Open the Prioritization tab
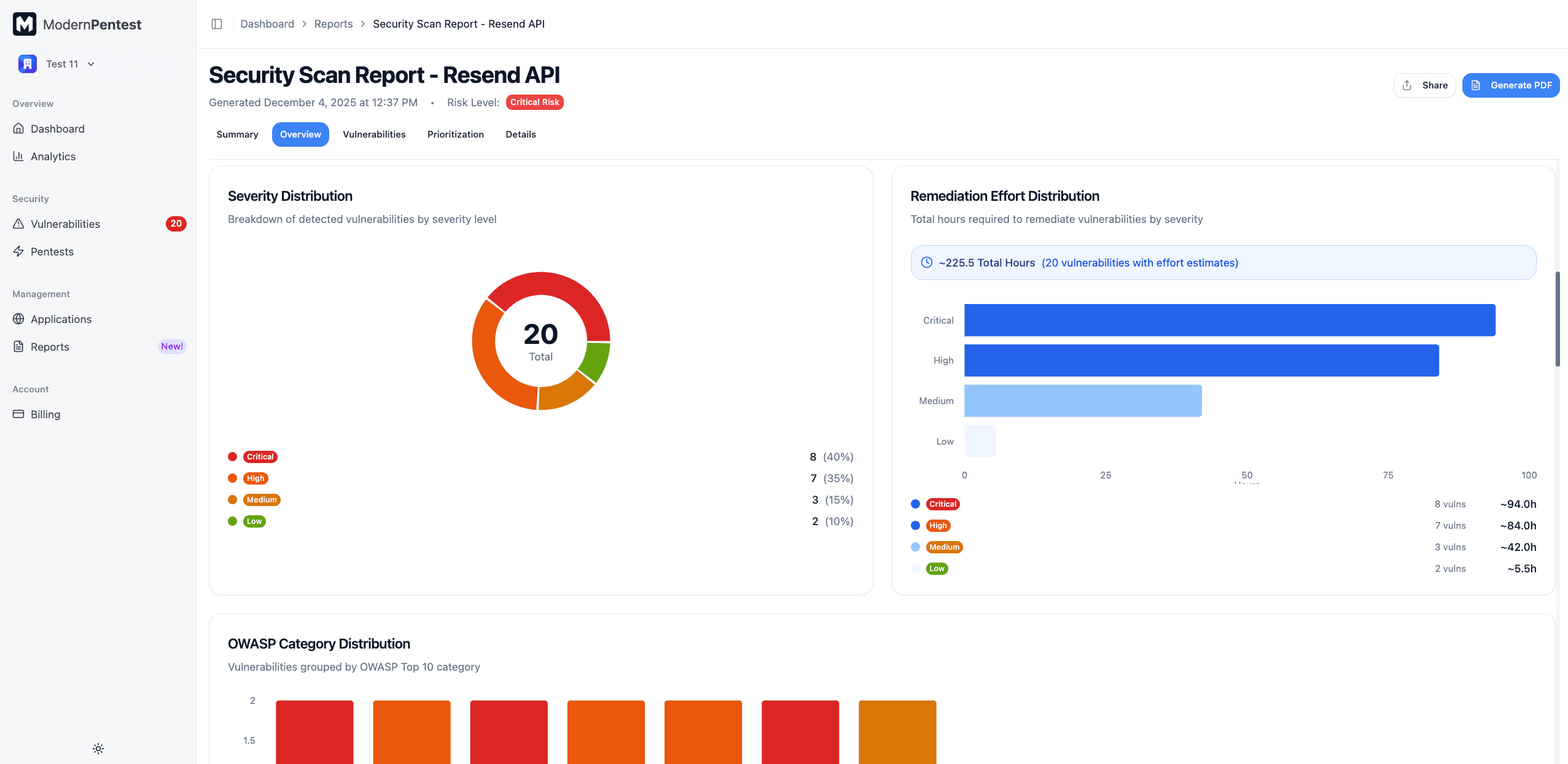The width and height of the screenshot is (1568, 764). click(x=455, y=134)
